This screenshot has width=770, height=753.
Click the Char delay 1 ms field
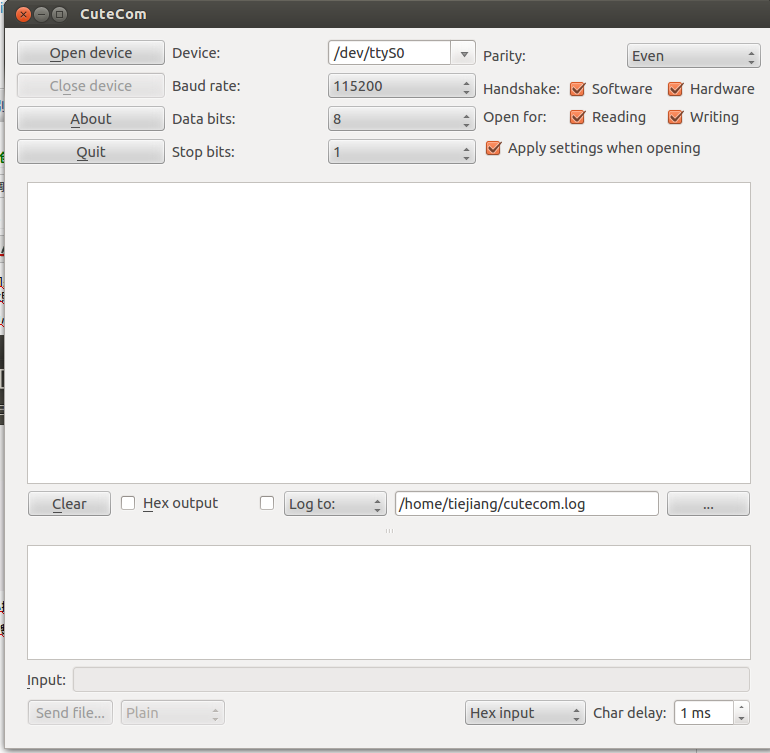[704, 713]
